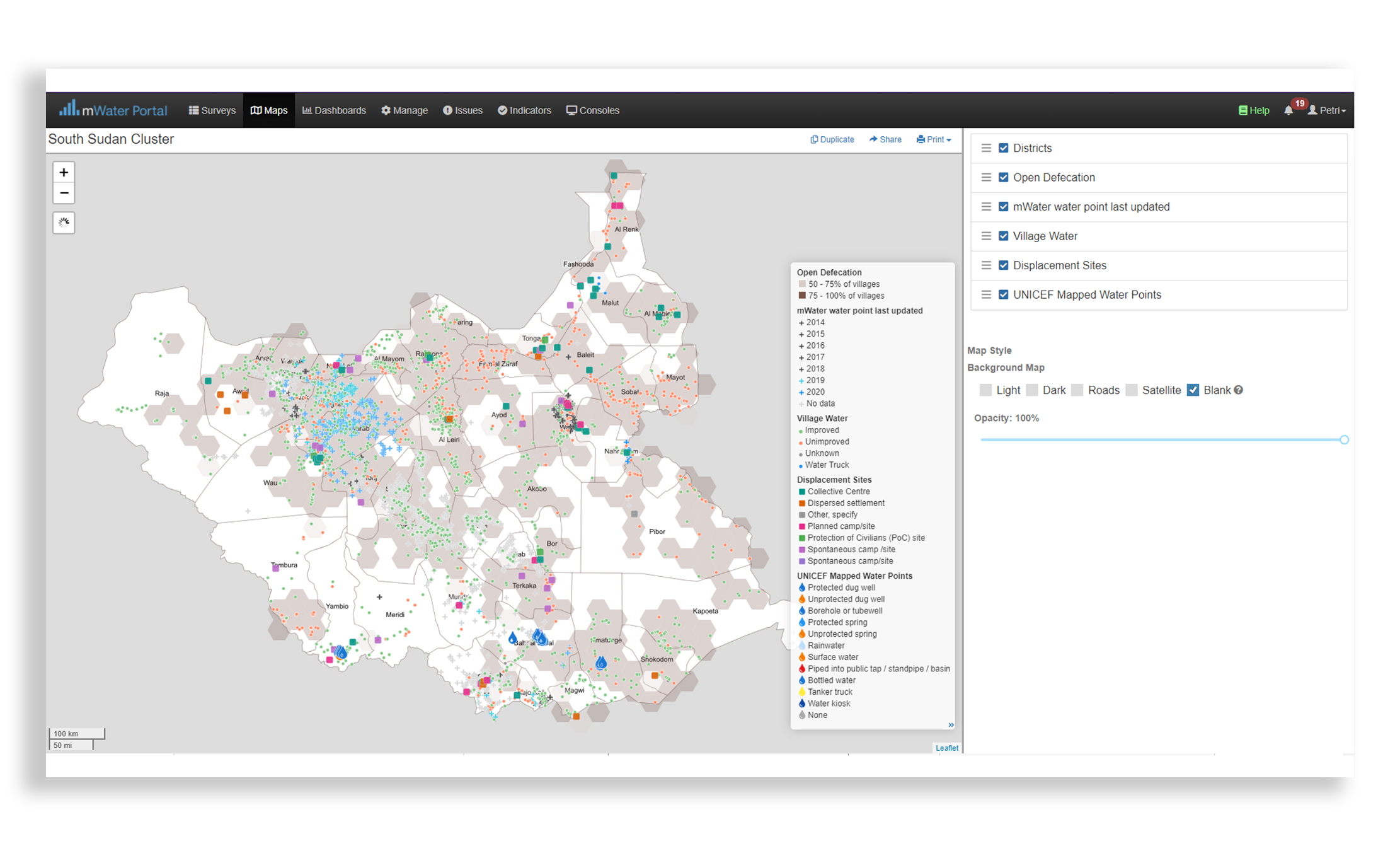This screenshot has height=846, width=1400.
Task: Click the Tanker truck legend entry
Action: pos(825,692)
